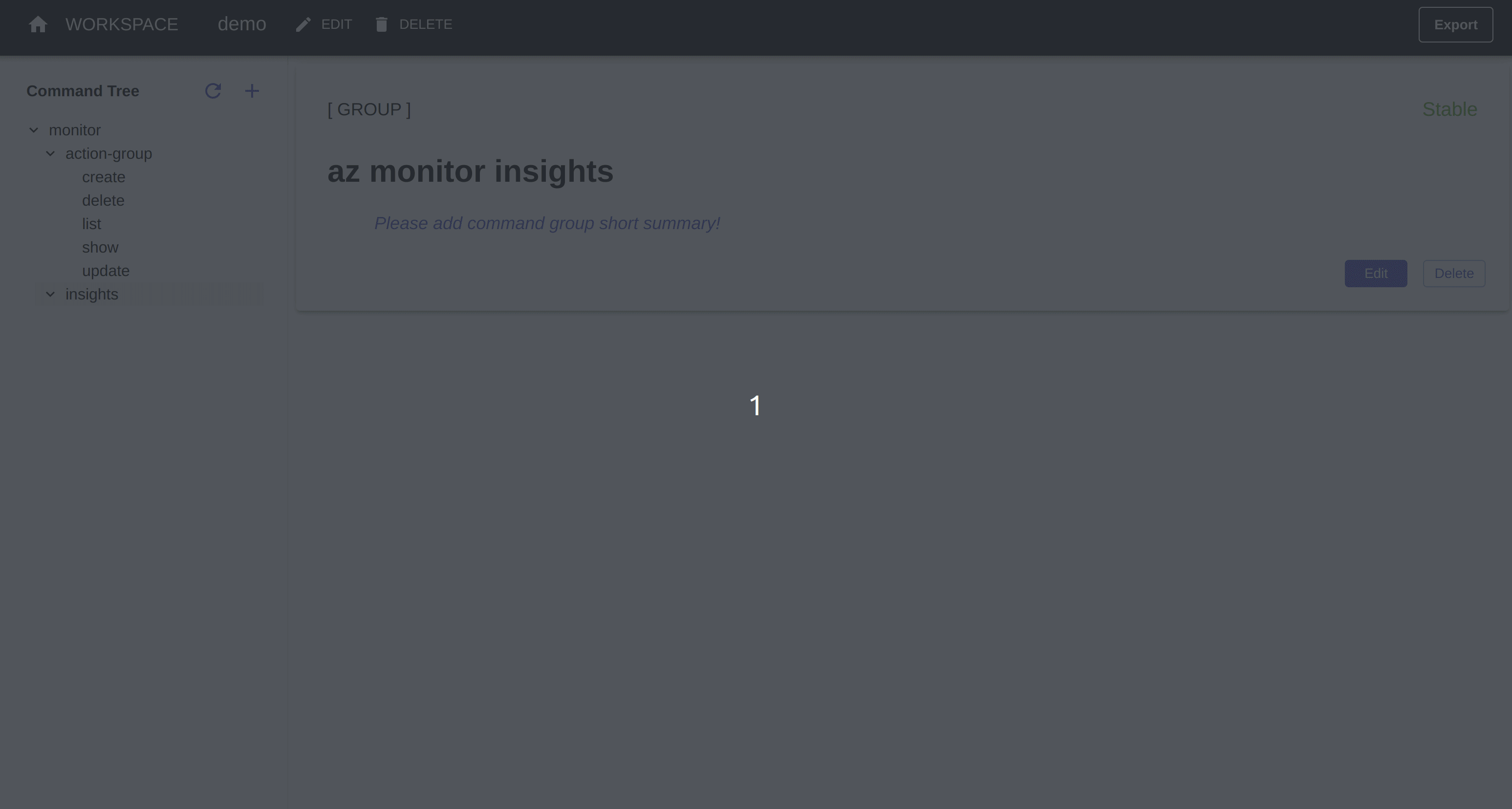This screenshot has width=1512, height=809.
Task: Select the delete command under action-group
Action: click(103, 200)
